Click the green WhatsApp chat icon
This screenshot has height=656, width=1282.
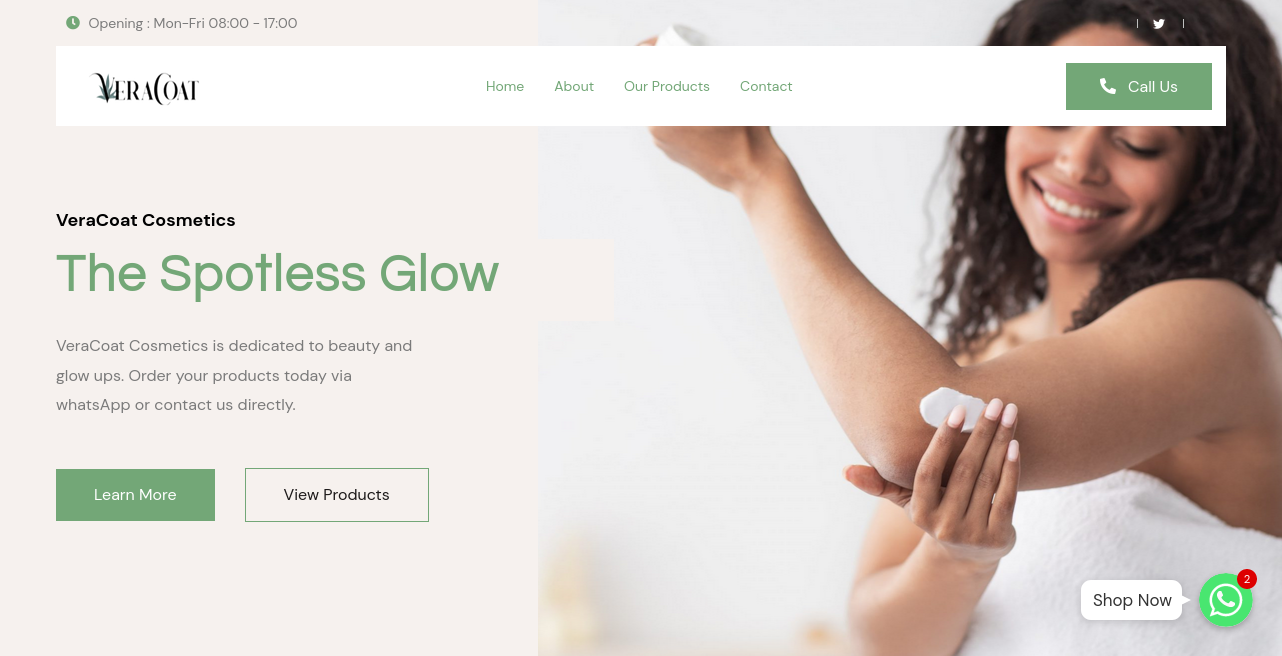1226,600
